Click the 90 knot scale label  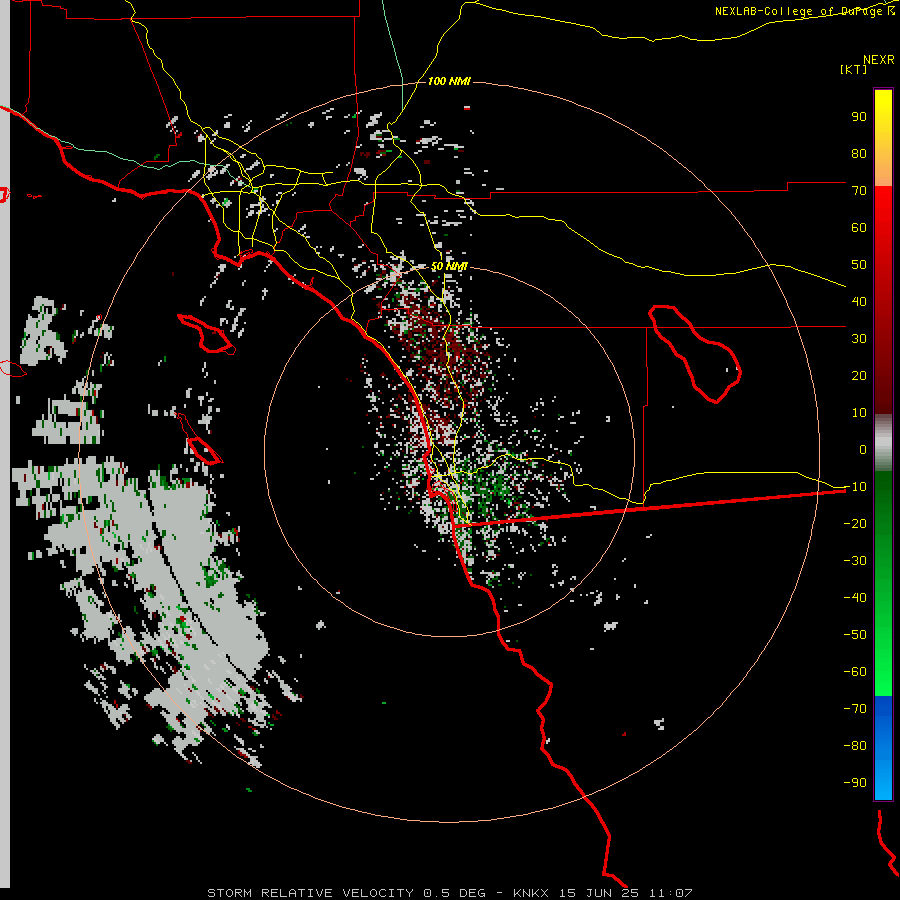(x=859, y=117)
